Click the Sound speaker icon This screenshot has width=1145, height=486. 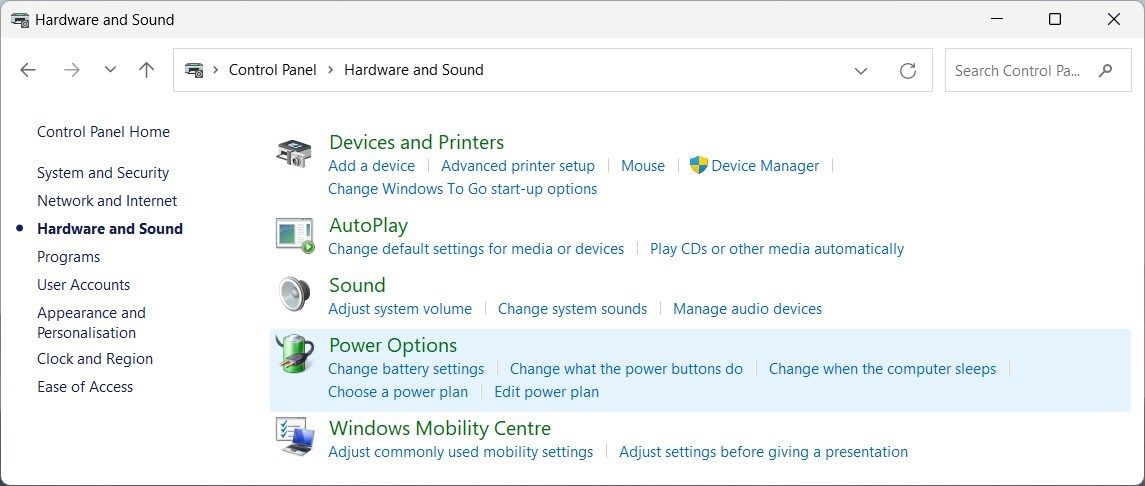294,295
